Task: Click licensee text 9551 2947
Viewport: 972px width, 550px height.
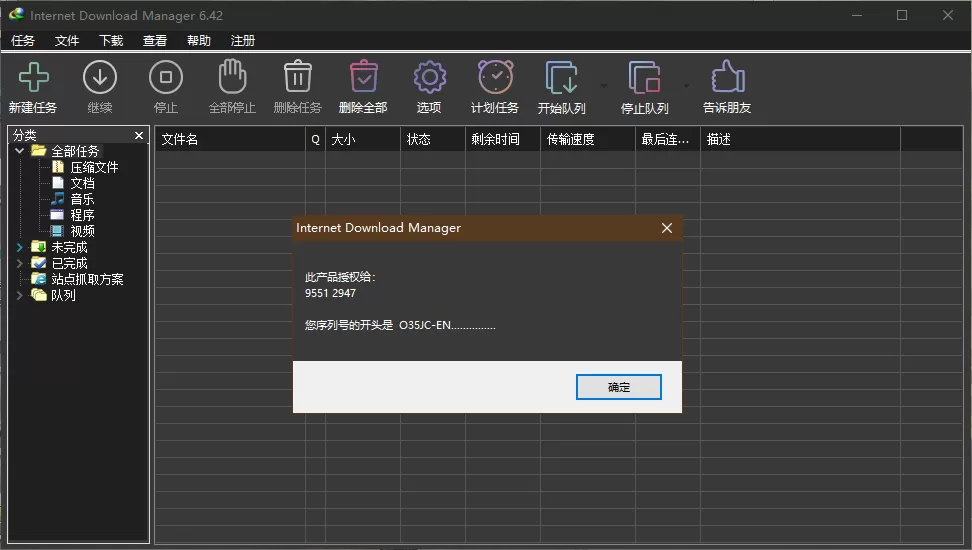Action: coord(330,293)
